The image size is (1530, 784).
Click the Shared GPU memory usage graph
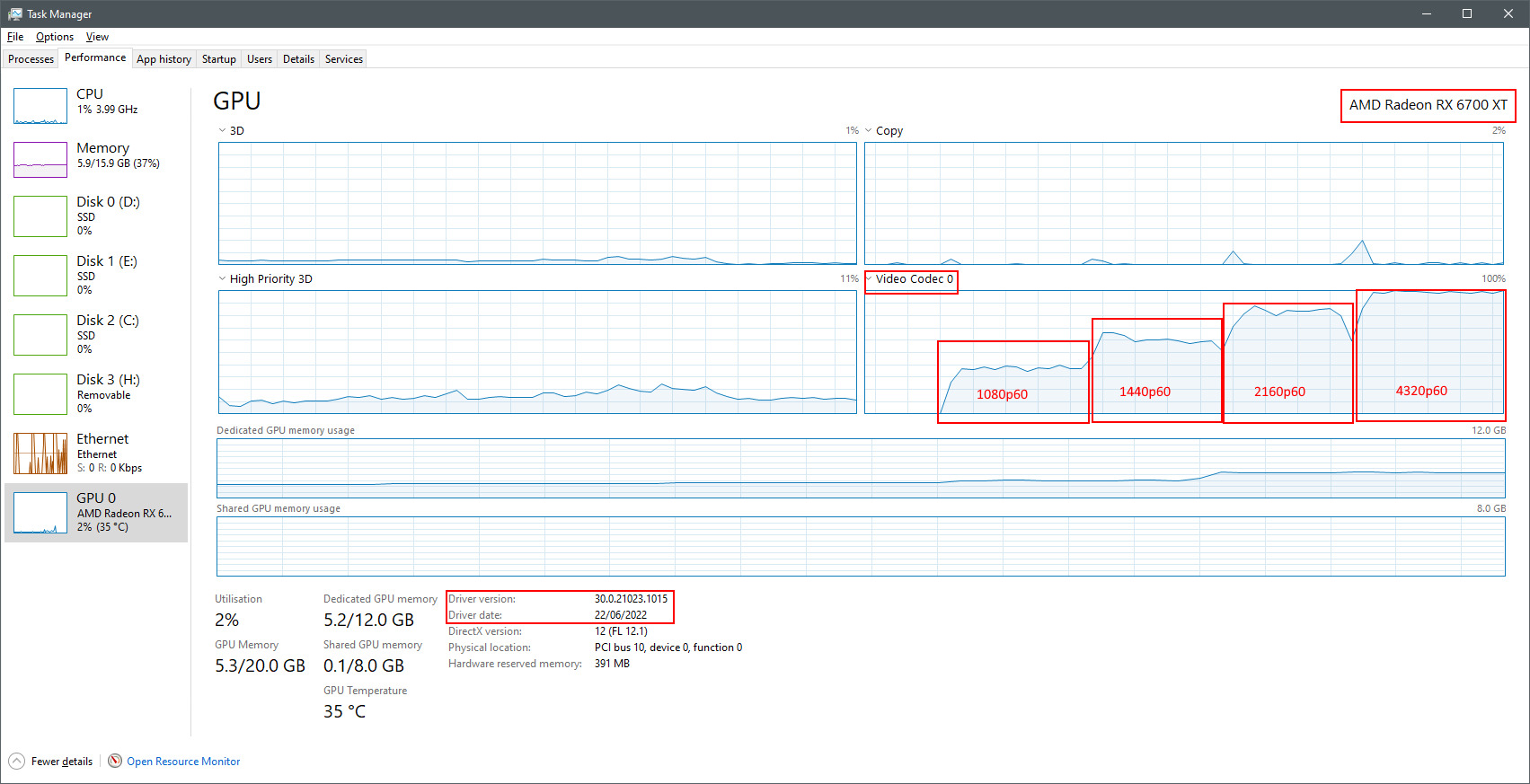(x=861, y=546)
